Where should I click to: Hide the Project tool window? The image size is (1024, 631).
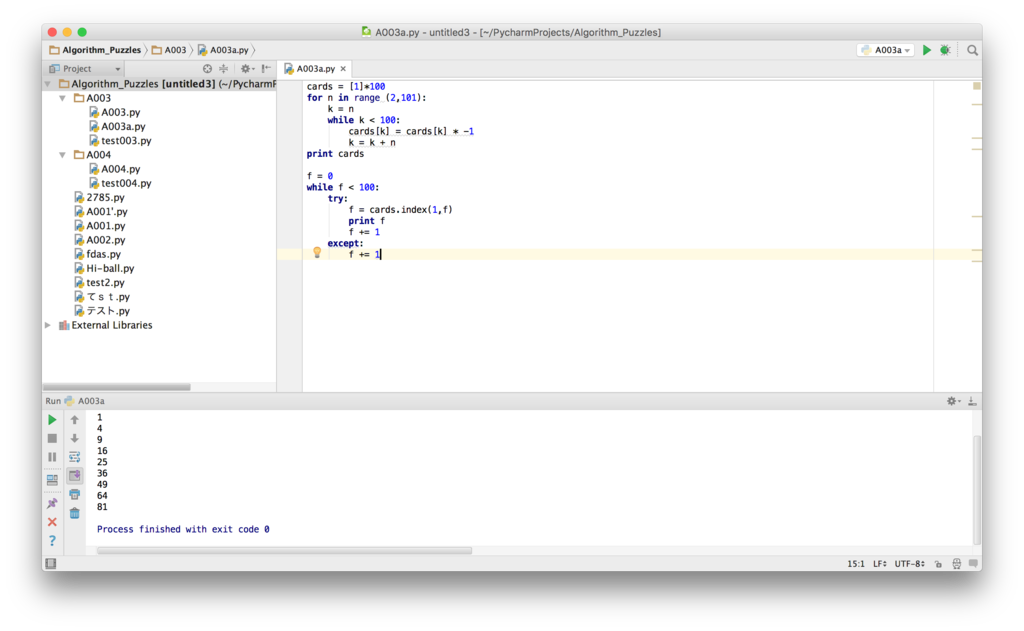coord(266,69)
